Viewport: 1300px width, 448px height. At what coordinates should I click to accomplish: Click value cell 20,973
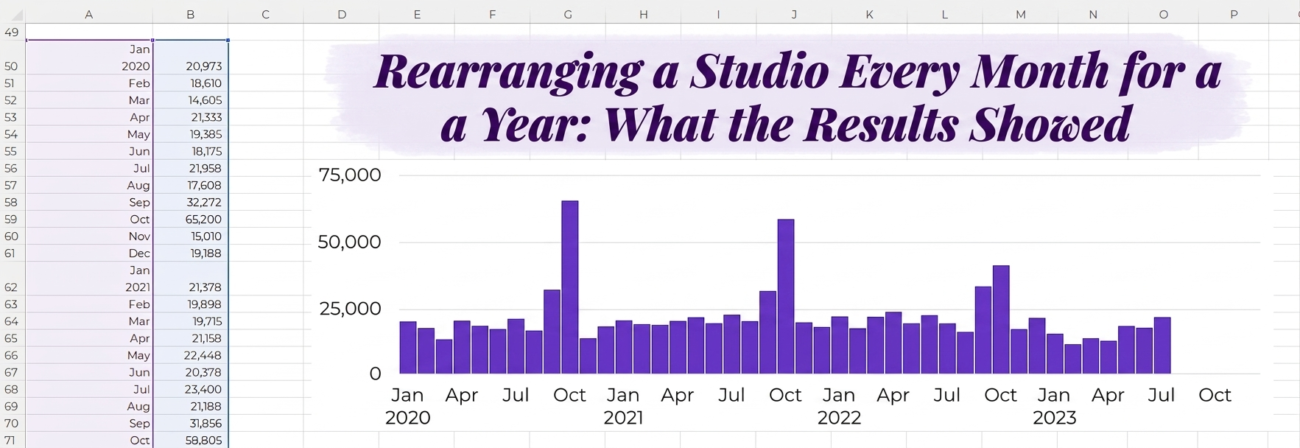pyautogui.click(x=190, y=57)
